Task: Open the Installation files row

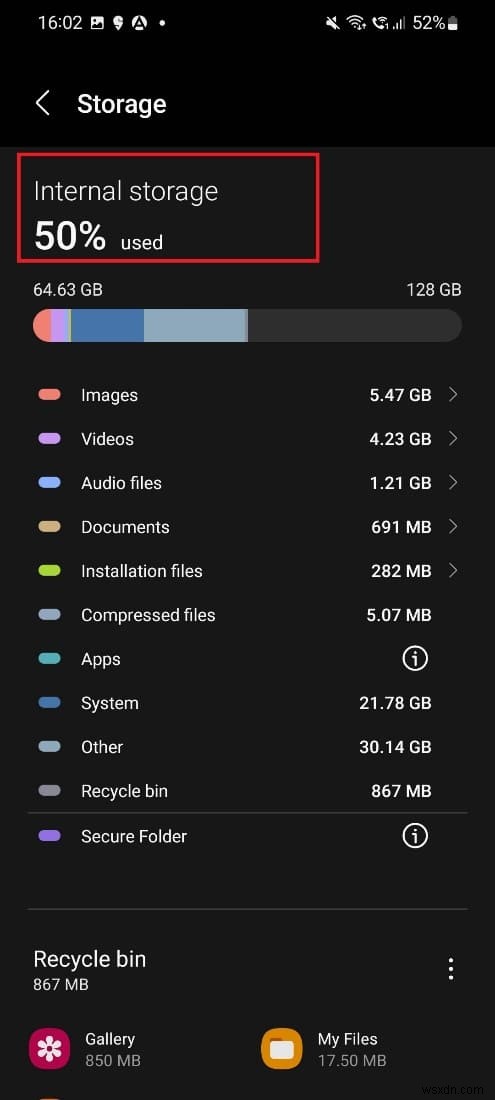Action: tap(248, 571)
